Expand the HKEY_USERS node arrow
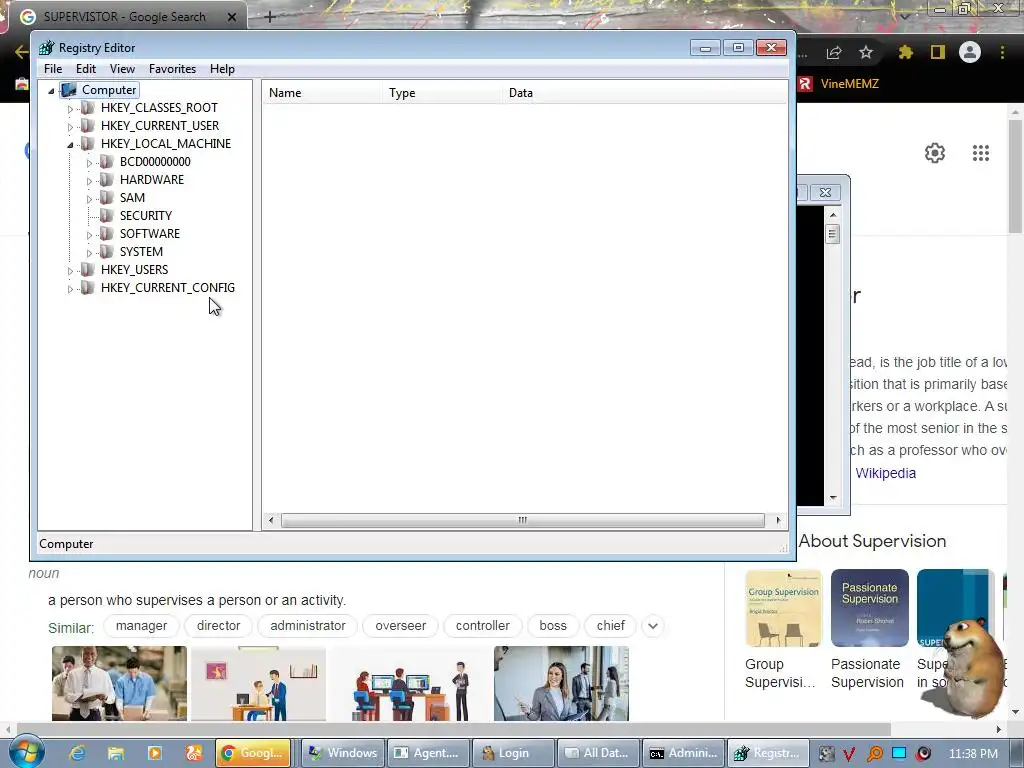Screen dimensions: 1024x768 point(71,271)
